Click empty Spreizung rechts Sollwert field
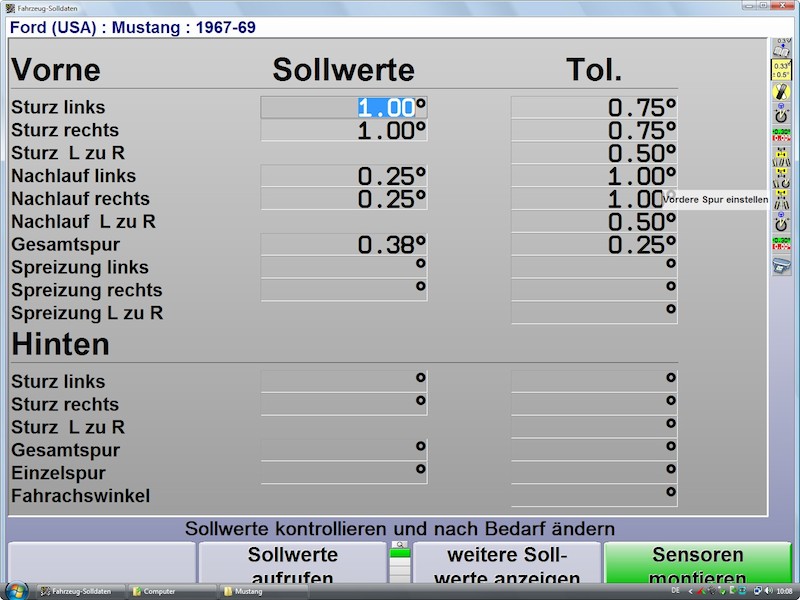This screenshot has width=800, height=600. [344, 290]
